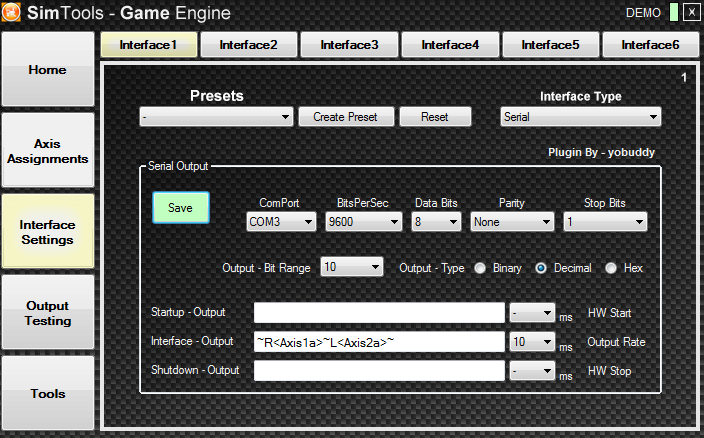Select the Binary output type

point(481,268)
